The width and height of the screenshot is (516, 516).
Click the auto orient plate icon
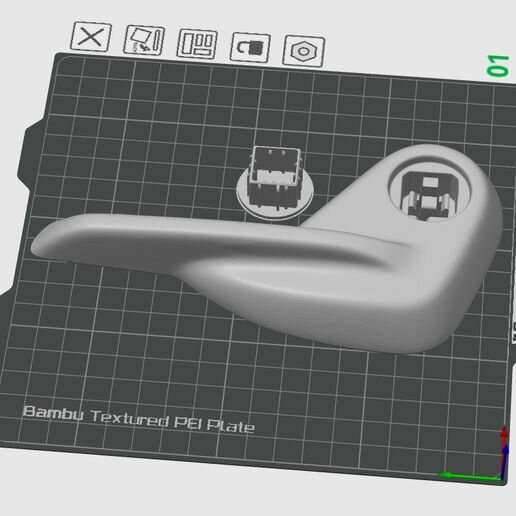(x=144, y=40)
